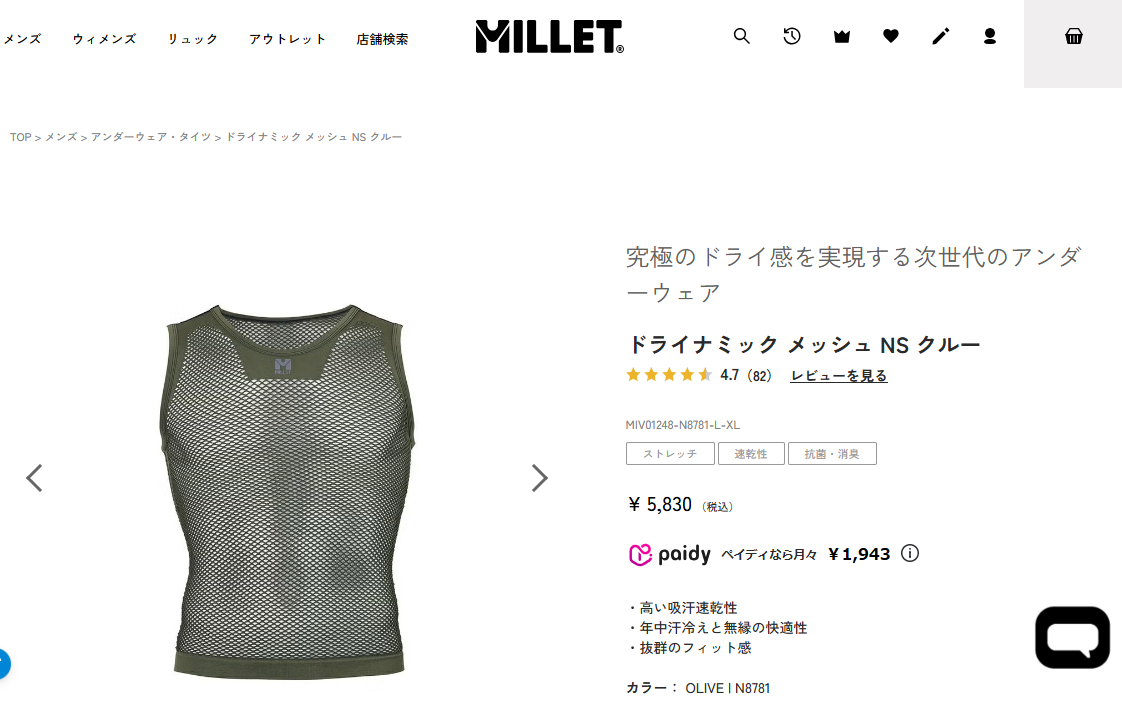Open the メンズ menu
Viewport: 1122px width, 701px height.
point(21,39)
